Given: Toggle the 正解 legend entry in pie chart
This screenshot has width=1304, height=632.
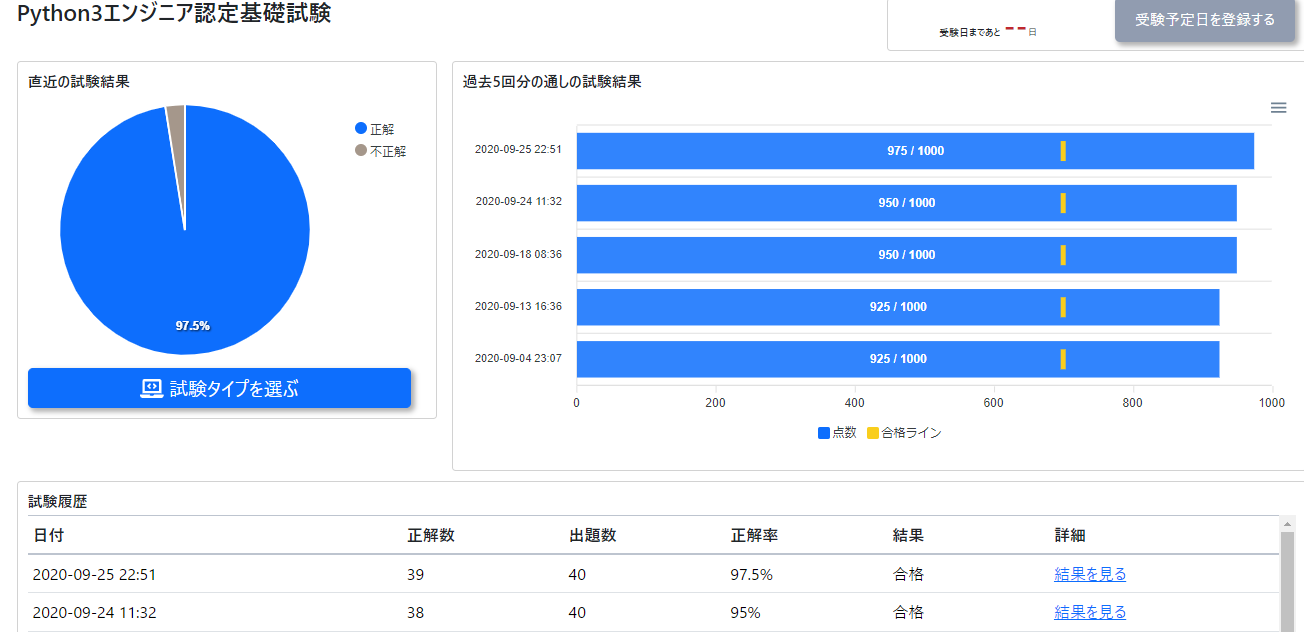Looking at the screenshot, I should coord(375,129).
